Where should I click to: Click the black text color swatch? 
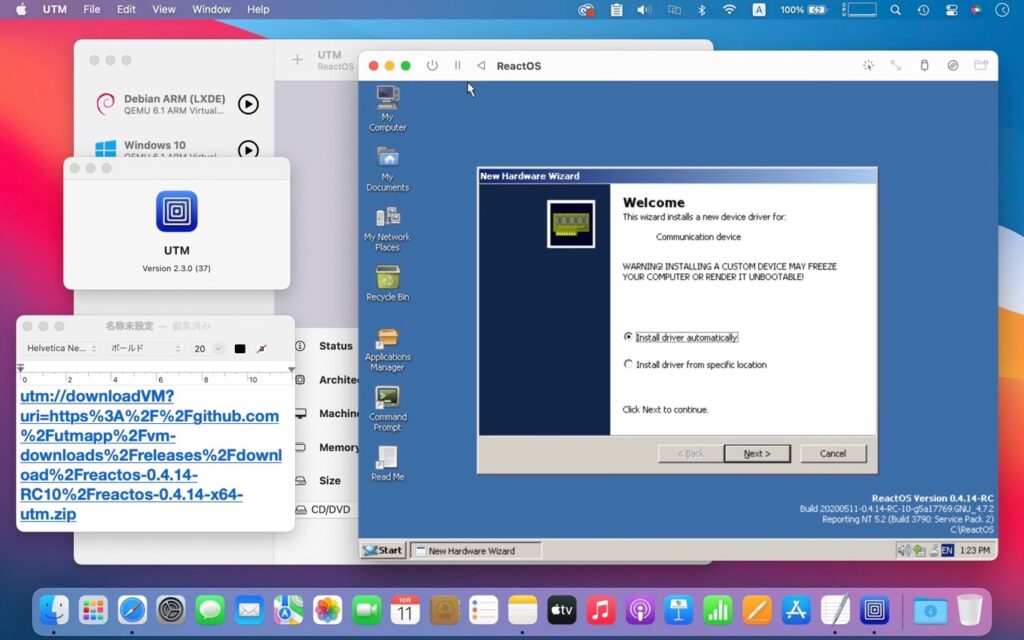[240, 349]
